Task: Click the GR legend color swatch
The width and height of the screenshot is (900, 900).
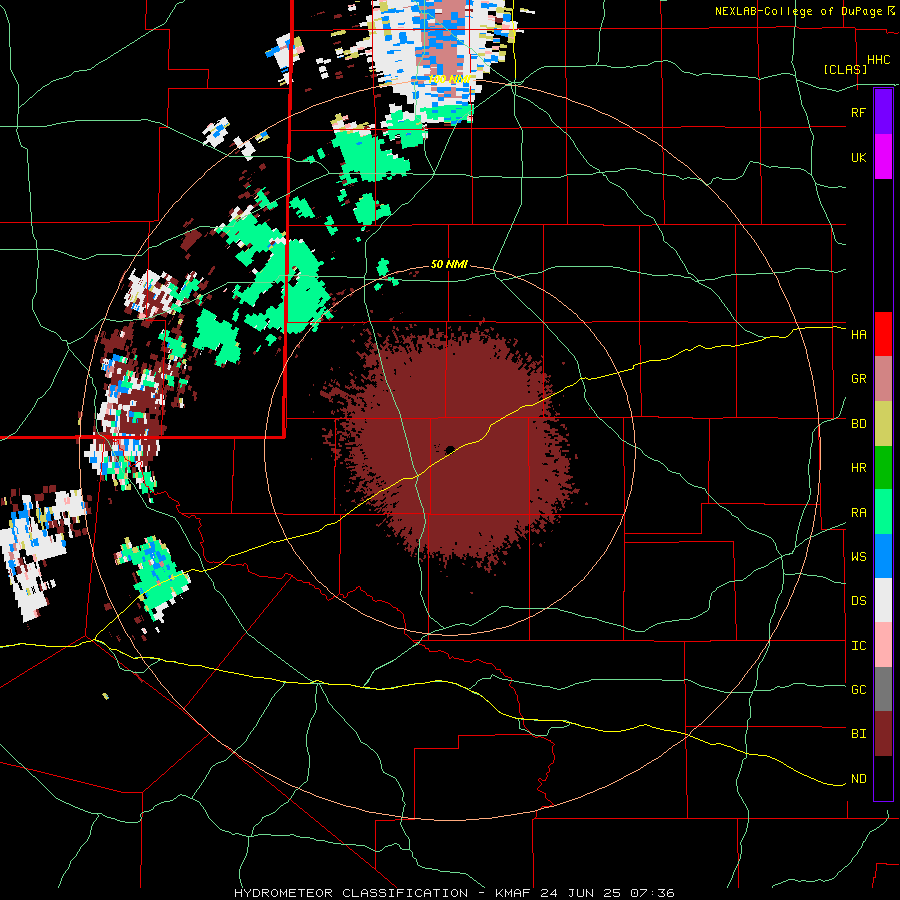Action: (883, 378)
